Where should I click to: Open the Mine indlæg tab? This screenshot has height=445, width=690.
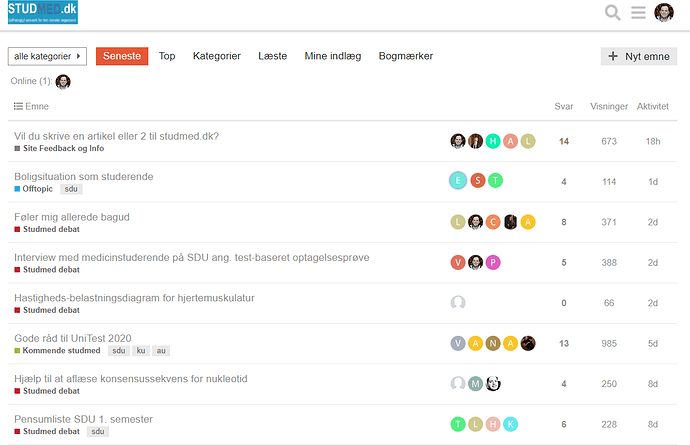[333, 56]
